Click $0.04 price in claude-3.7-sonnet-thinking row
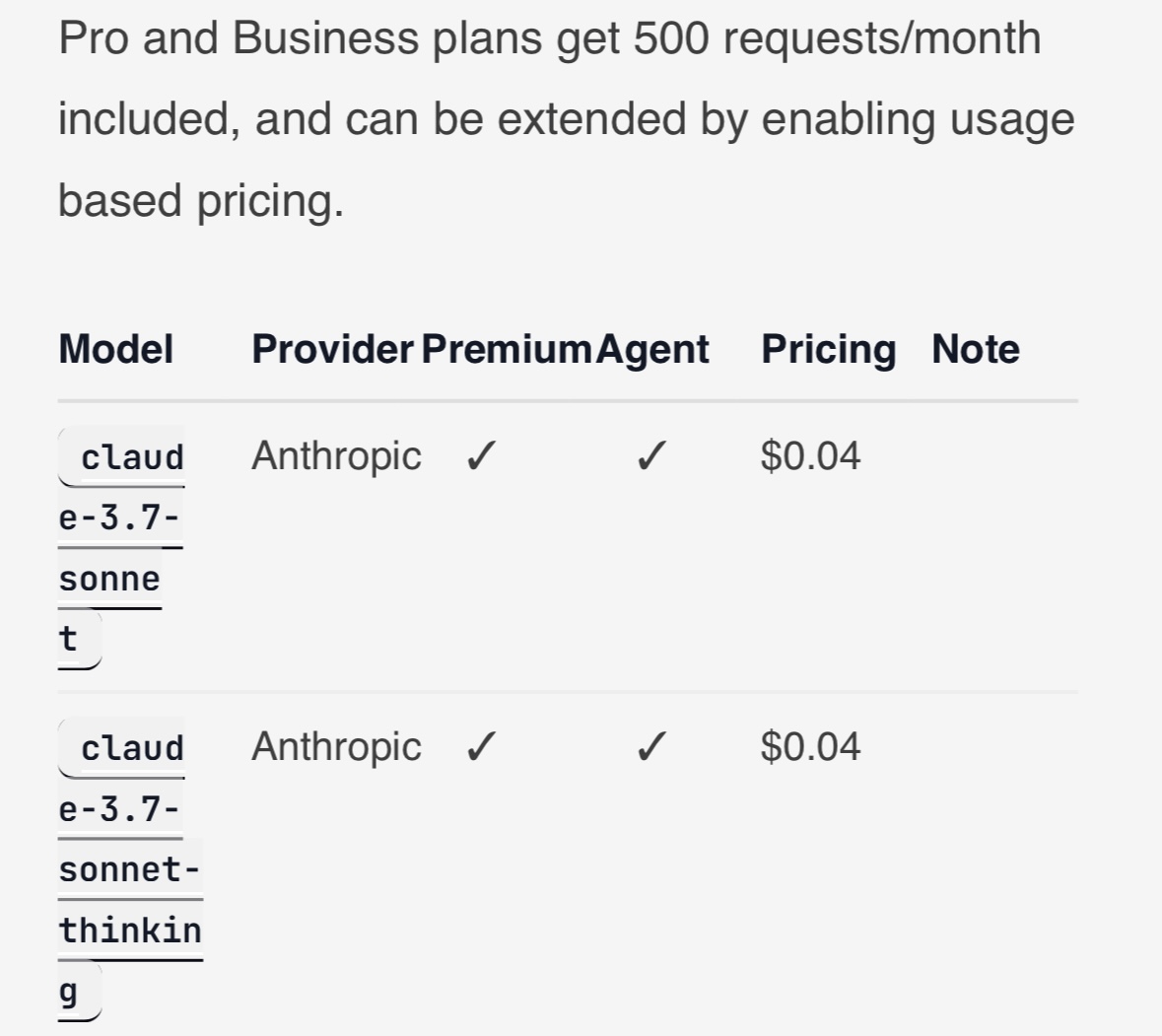 point(811,747)
